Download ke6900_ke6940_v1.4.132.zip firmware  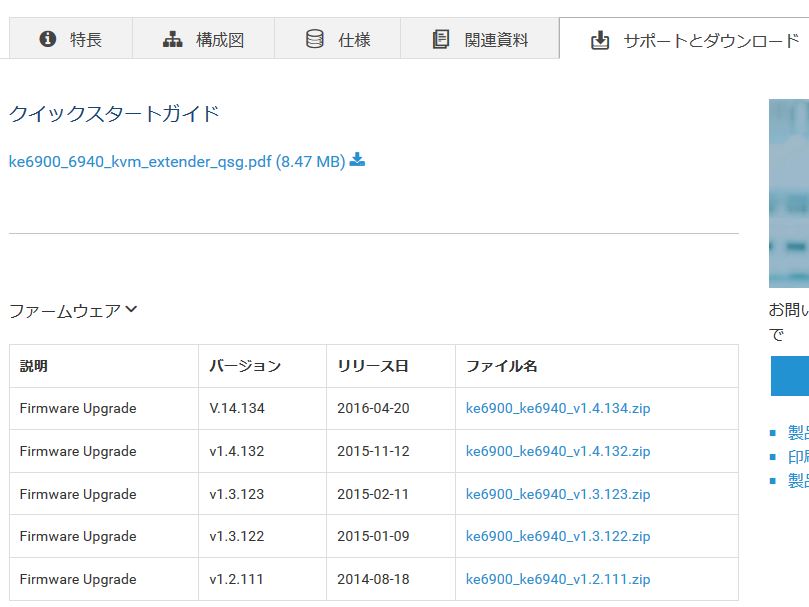coord(558,451)
